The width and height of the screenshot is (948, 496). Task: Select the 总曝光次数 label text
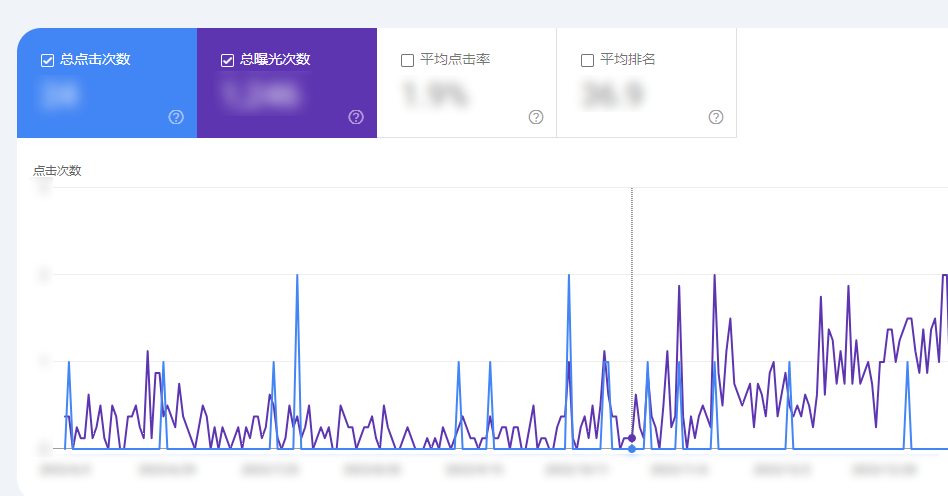(x=275, y=59)
